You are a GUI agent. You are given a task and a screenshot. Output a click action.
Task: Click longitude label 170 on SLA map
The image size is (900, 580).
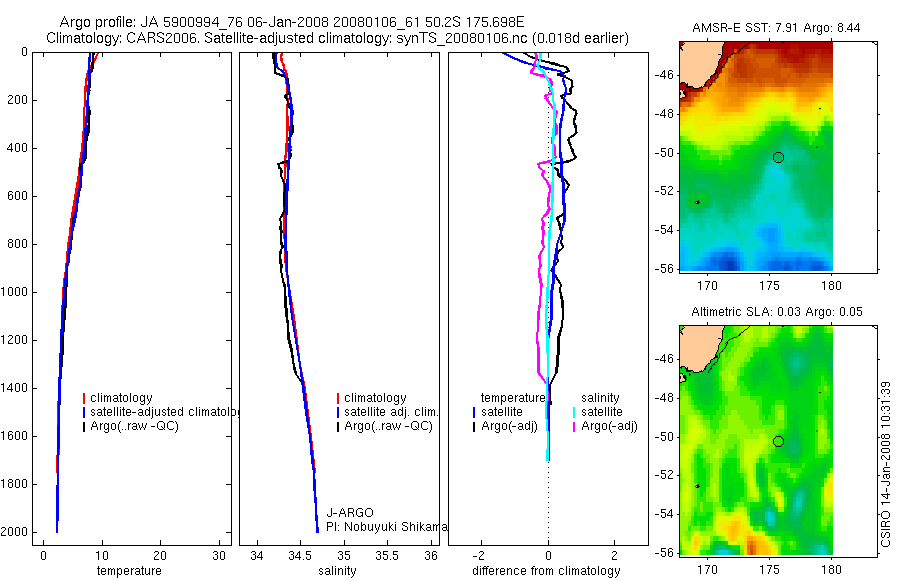click(707, 570)
